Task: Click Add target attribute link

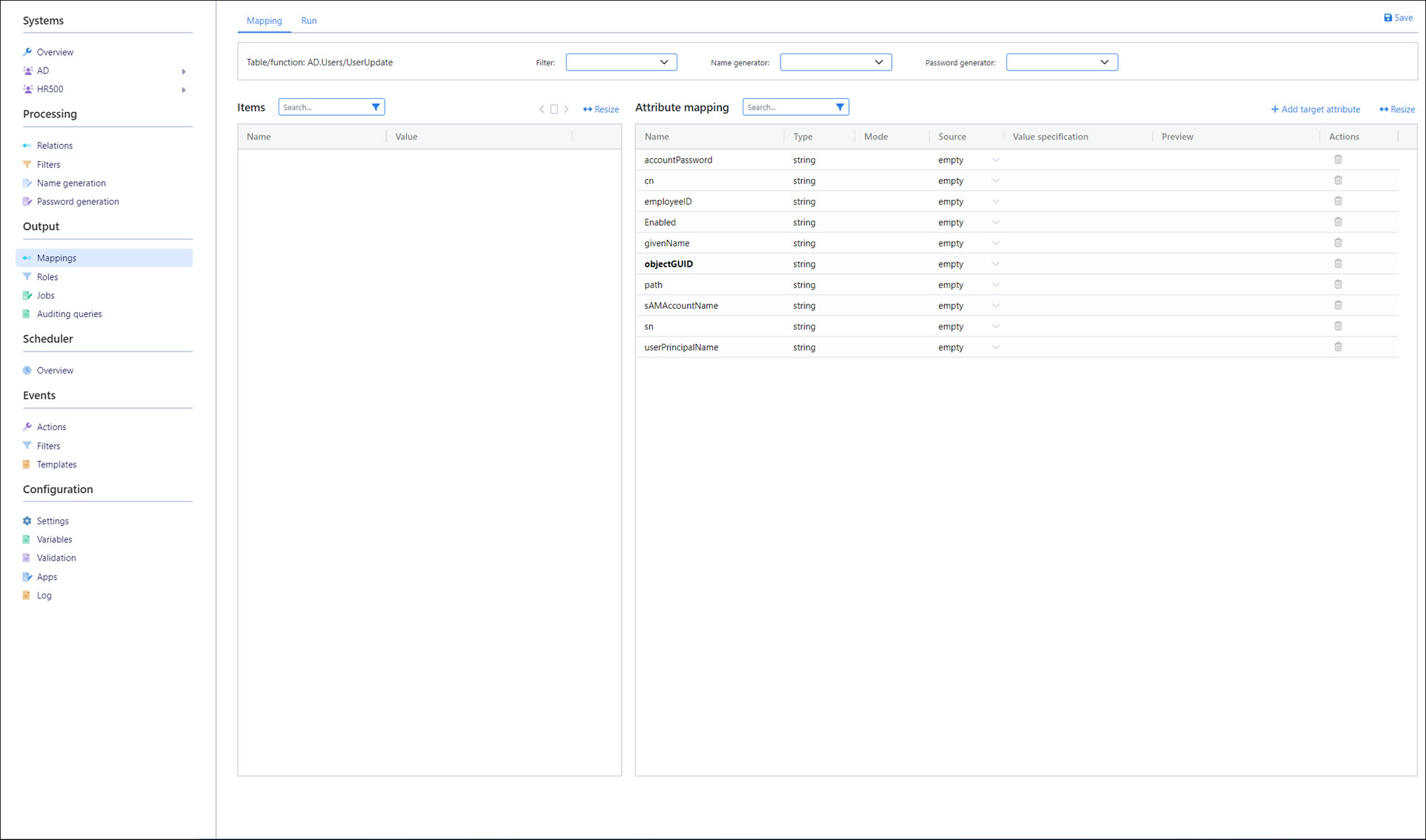Action: click(x=1315, y=109)
